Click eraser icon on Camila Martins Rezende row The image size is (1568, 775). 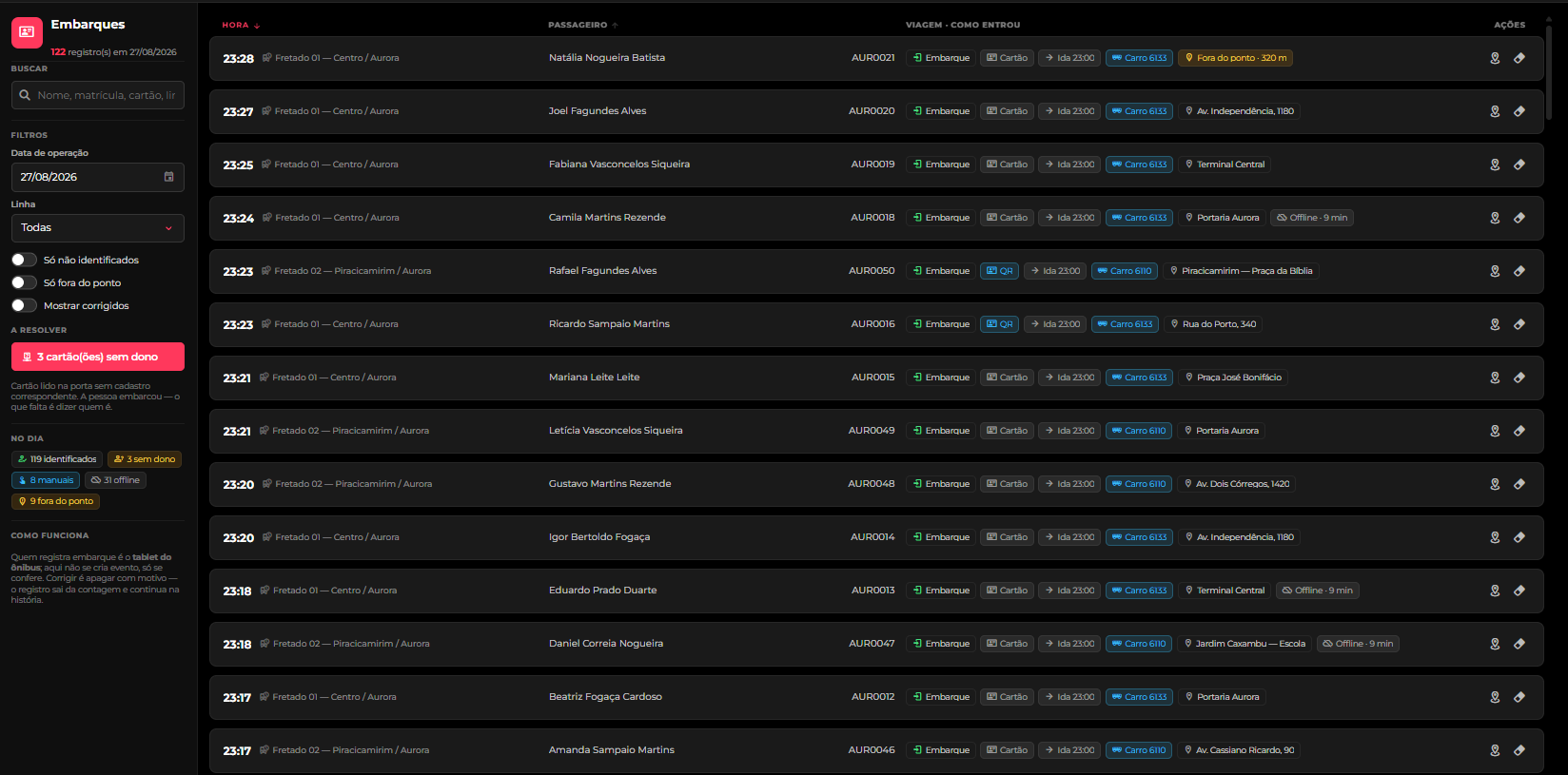(1519, 218)
